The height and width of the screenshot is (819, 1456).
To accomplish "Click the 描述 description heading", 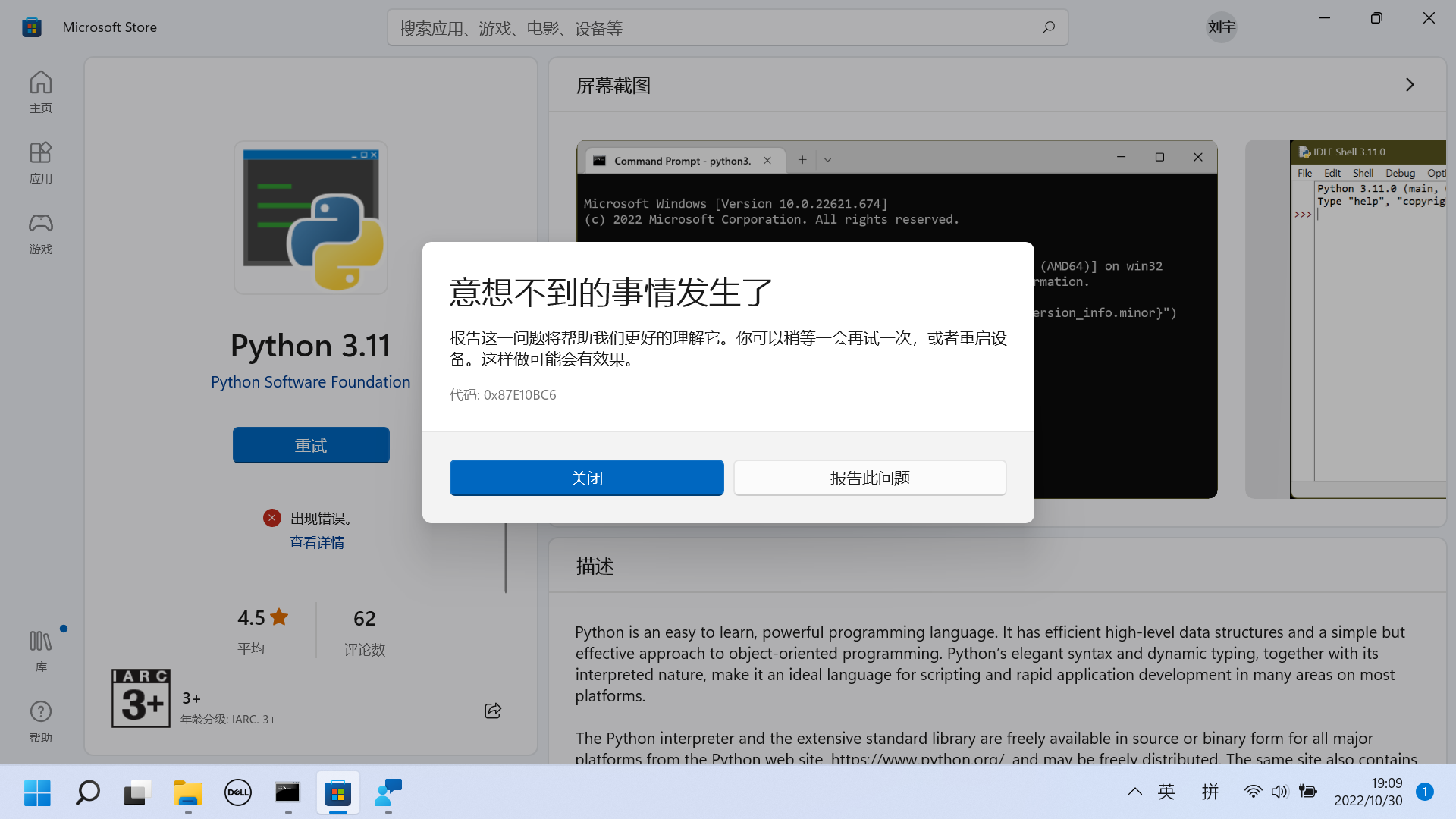I will coord(595,566).
